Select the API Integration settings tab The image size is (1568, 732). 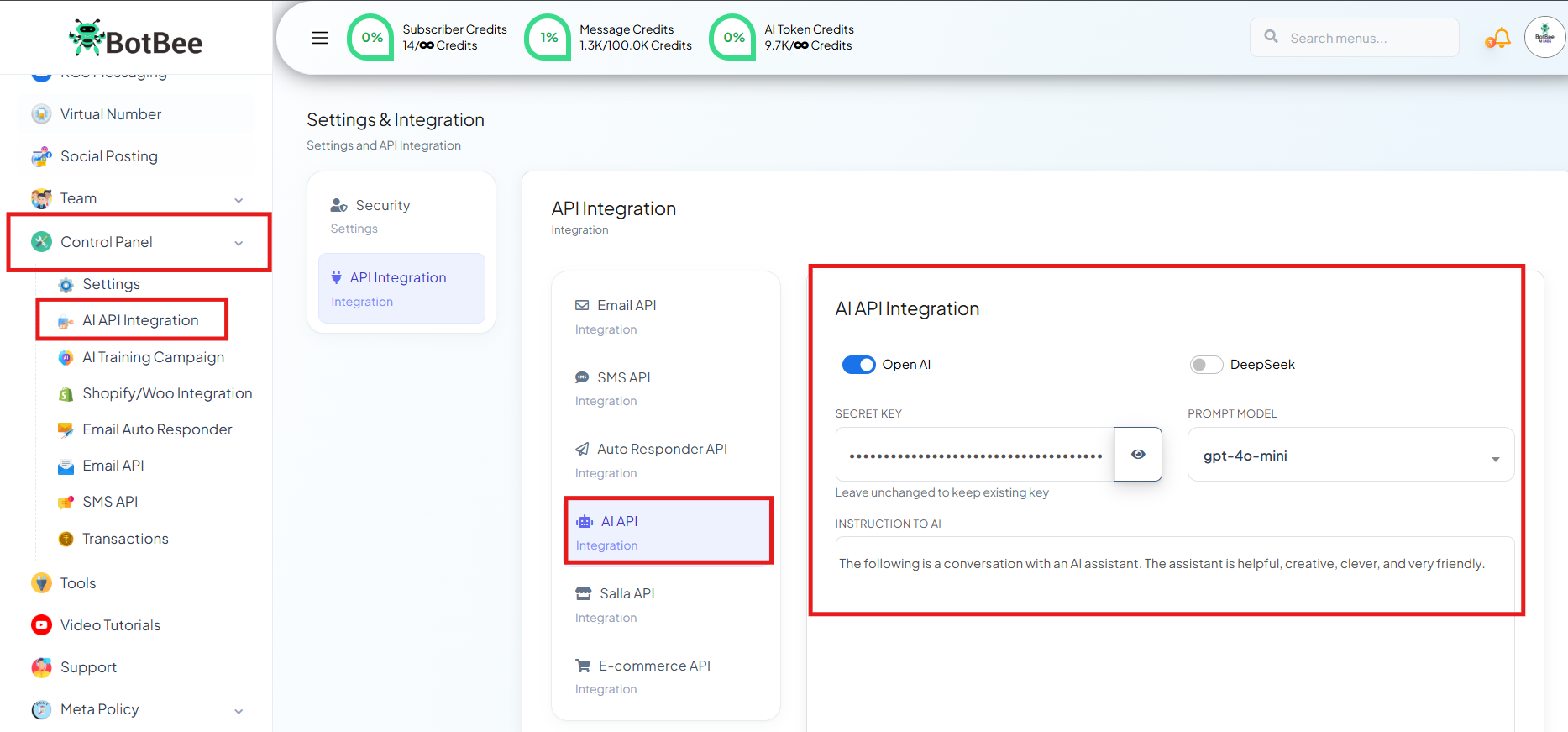click(x=401, y=288)
